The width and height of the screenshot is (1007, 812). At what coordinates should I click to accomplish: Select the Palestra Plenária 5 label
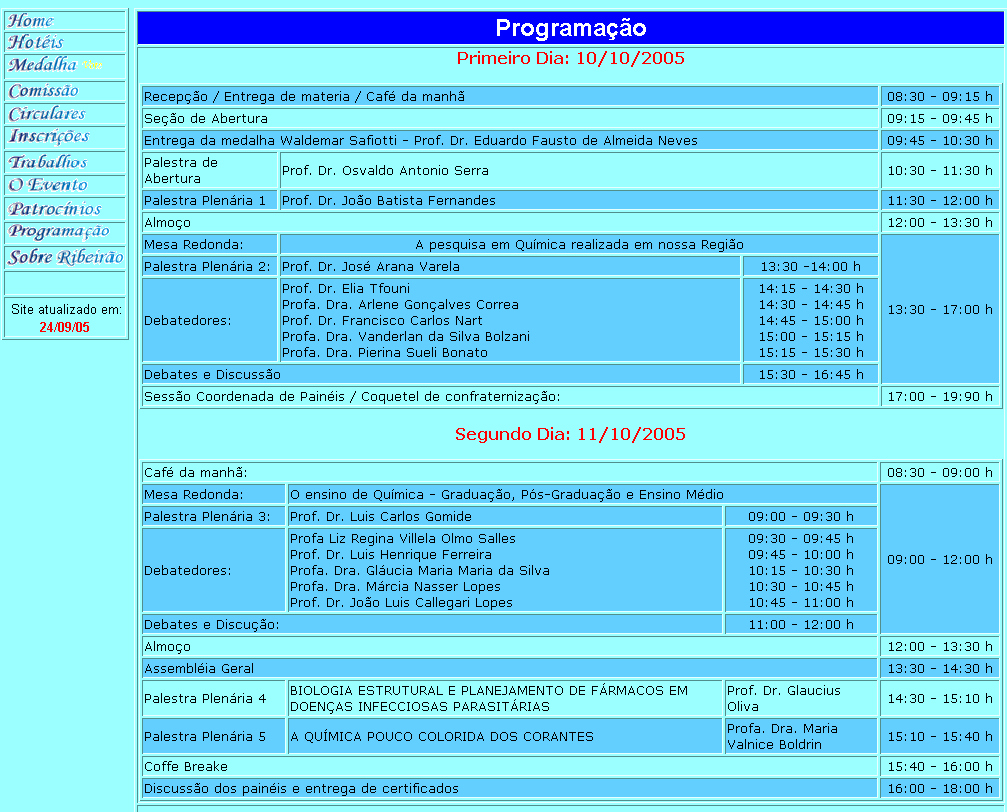(x=205, y=736)
